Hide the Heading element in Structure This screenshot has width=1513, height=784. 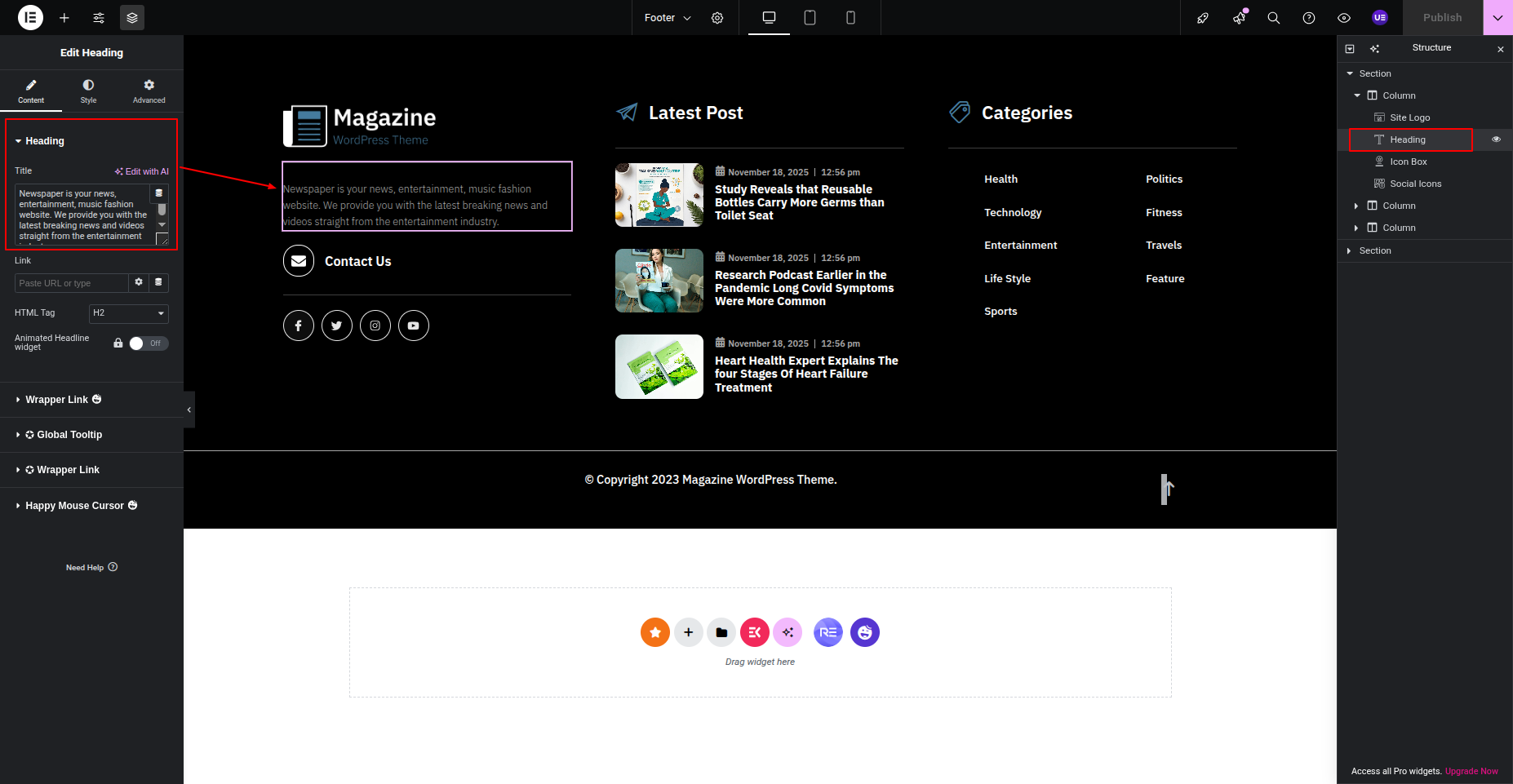click(x=1496, y=140)
